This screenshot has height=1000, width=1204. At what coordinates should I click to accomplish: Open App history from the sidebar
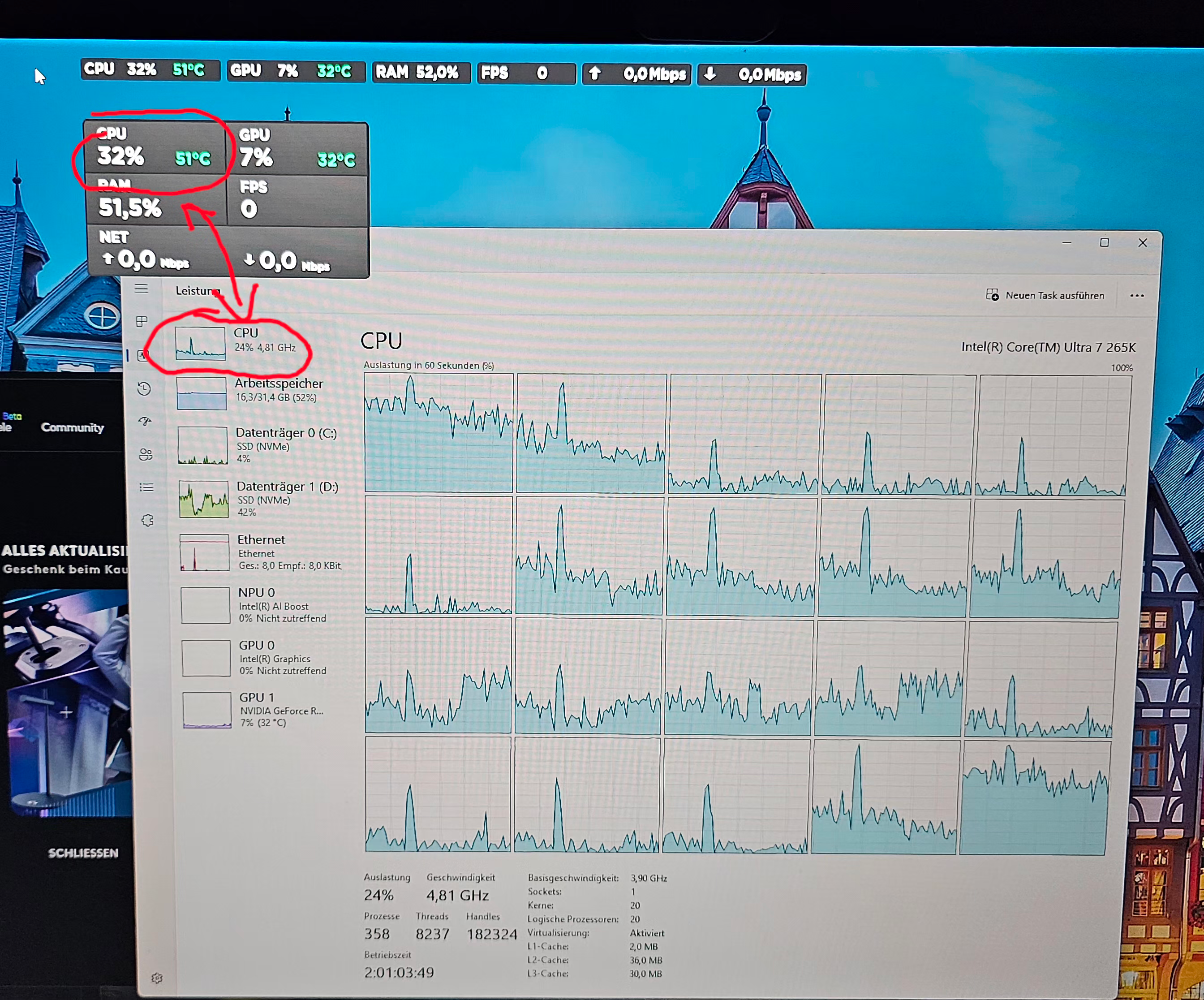pyautogui.click(x=144, y=389)
